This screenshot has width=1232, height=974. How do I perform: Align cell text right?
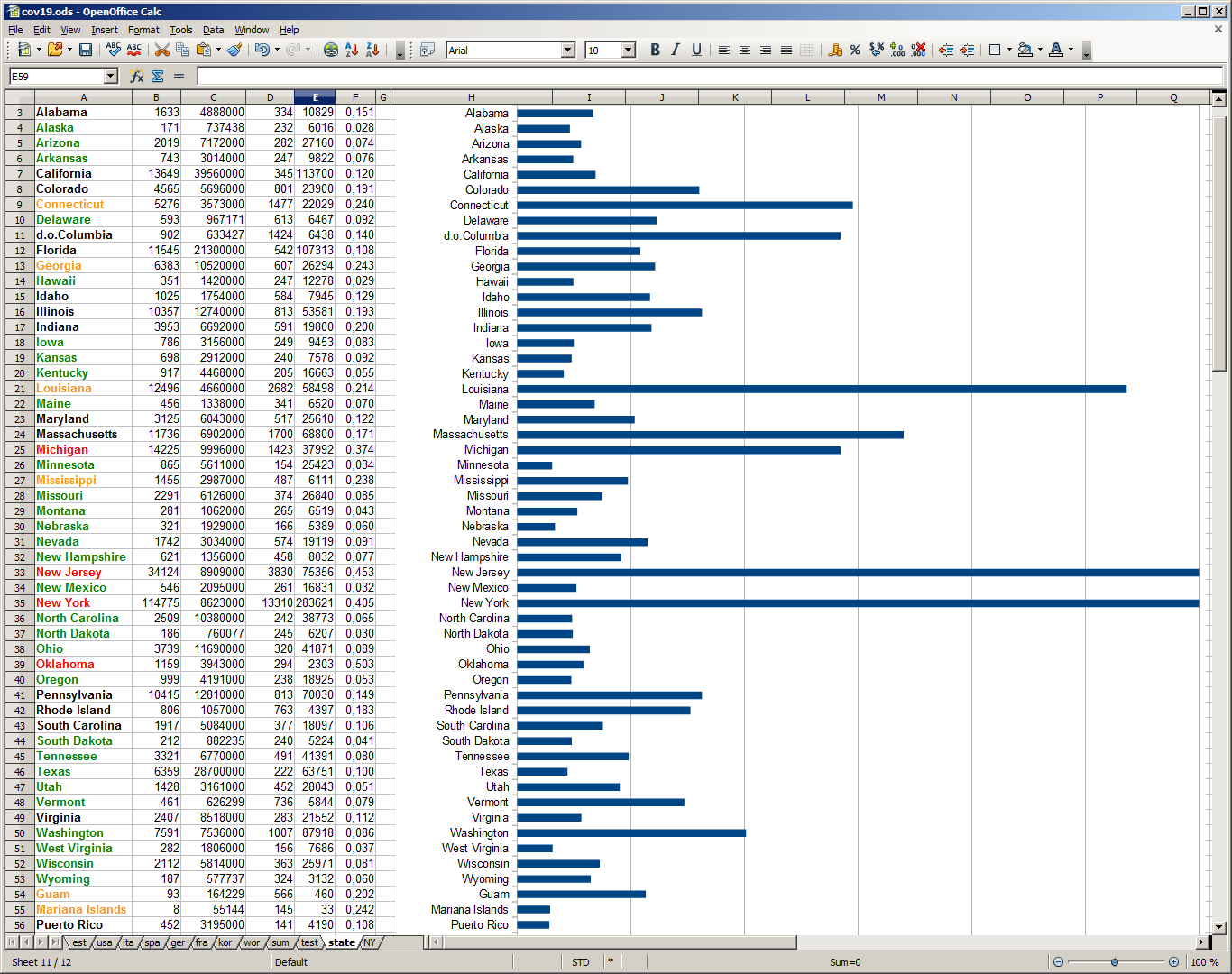(766, 50)
